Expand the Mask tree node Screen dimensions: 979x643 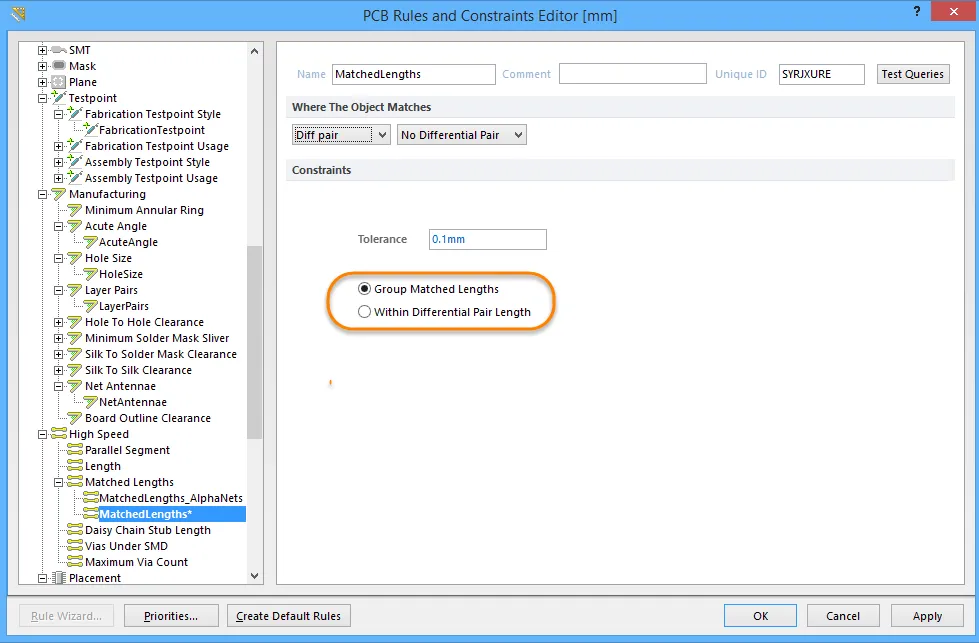point(42,66)
